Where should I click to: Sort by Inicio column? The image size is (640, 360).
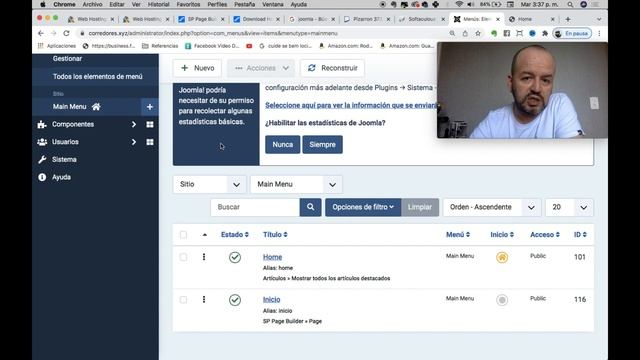click(502, 235)
